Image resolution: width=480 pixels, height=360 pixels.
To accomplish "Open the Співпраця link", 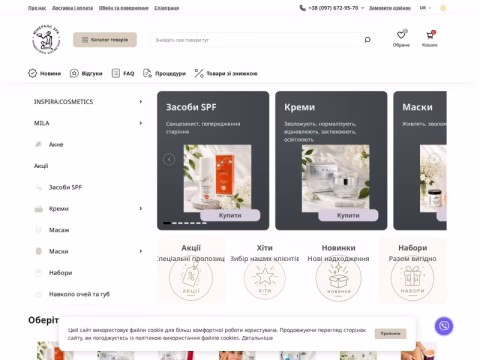I will (167, 8).
